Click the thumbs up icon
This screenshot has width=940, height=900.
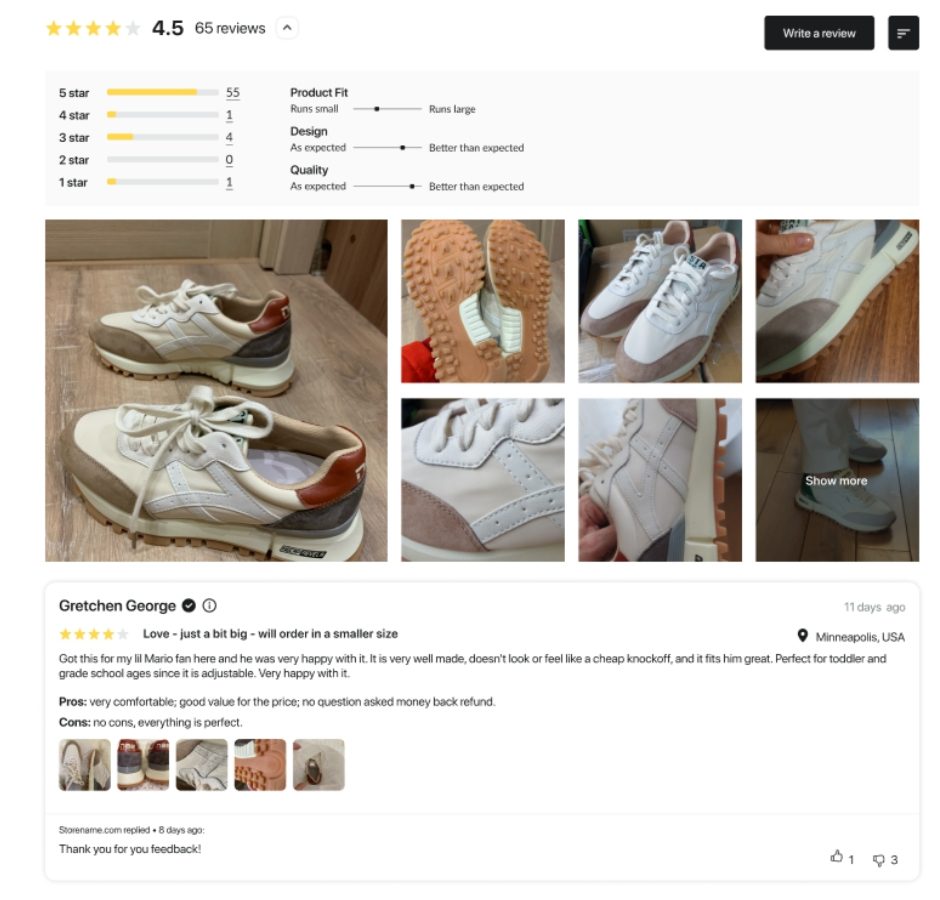pos(836,857)
